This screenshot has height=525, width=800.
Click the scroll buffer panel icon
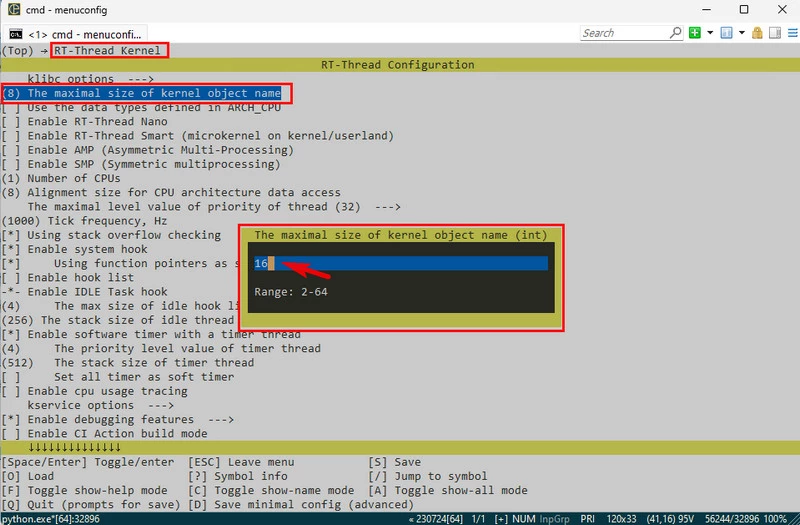point(775,33)
